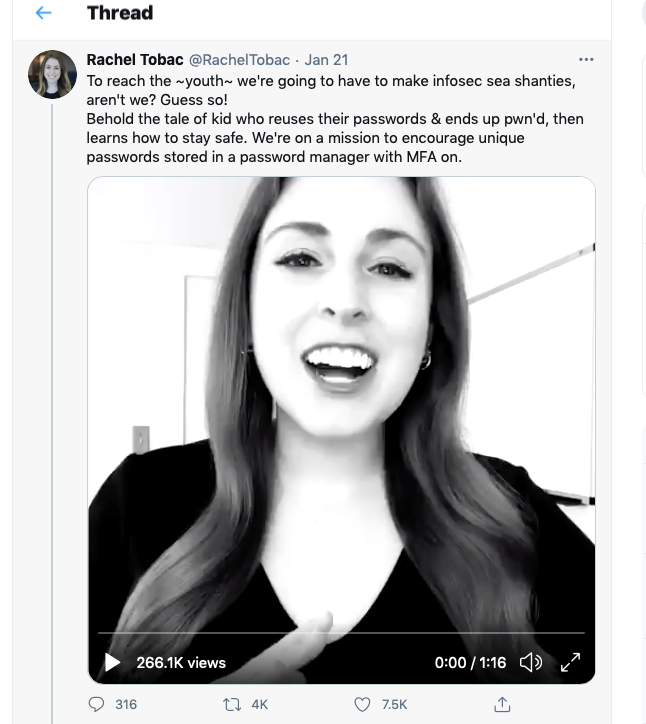The height and width of the screenshot is (724, 646).
Task: Click the video progress bar
Action: pyautogui.click(x=340, y=633)
